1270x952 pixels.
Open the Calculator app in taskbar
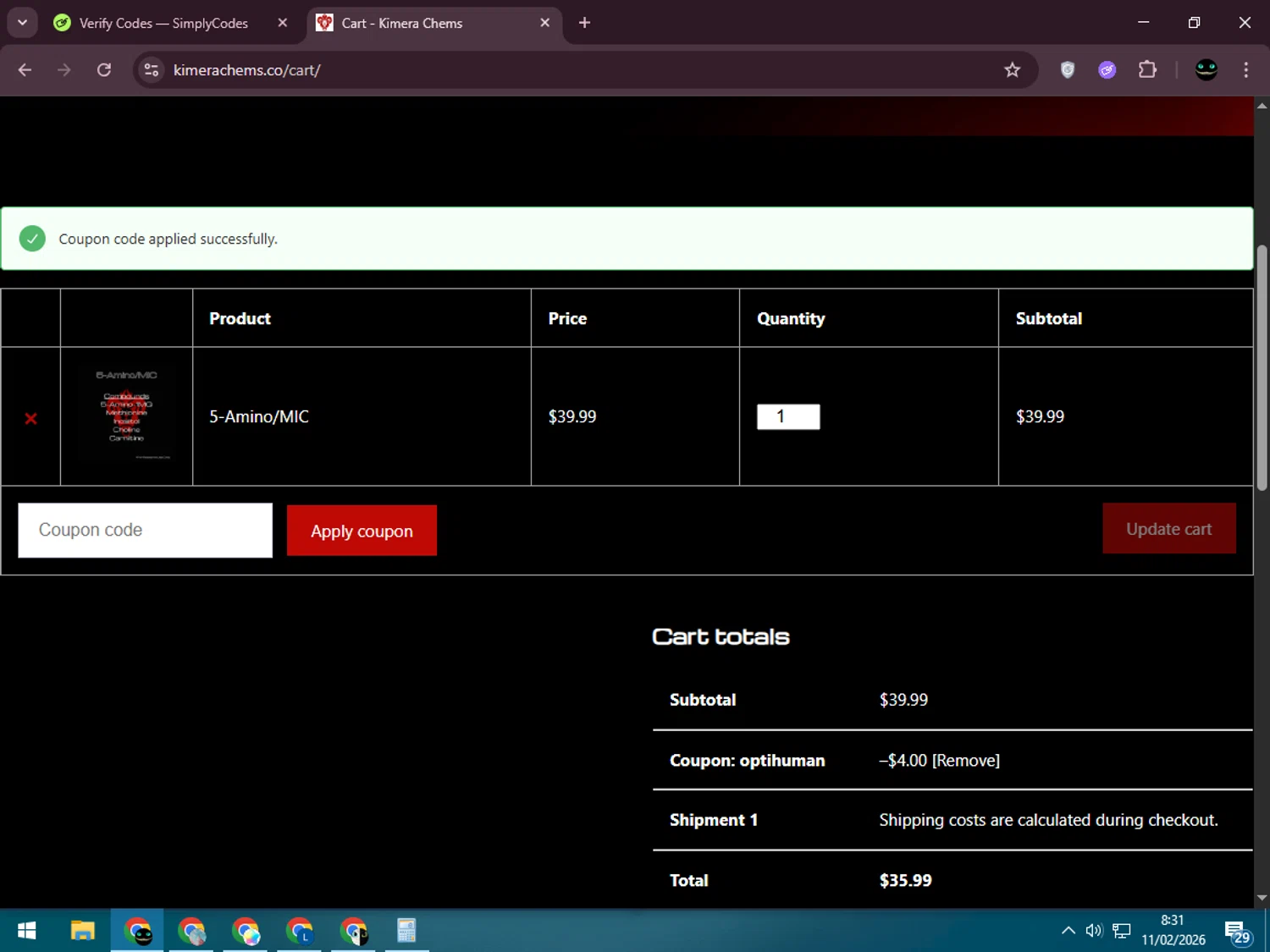[x=406, y=932]
